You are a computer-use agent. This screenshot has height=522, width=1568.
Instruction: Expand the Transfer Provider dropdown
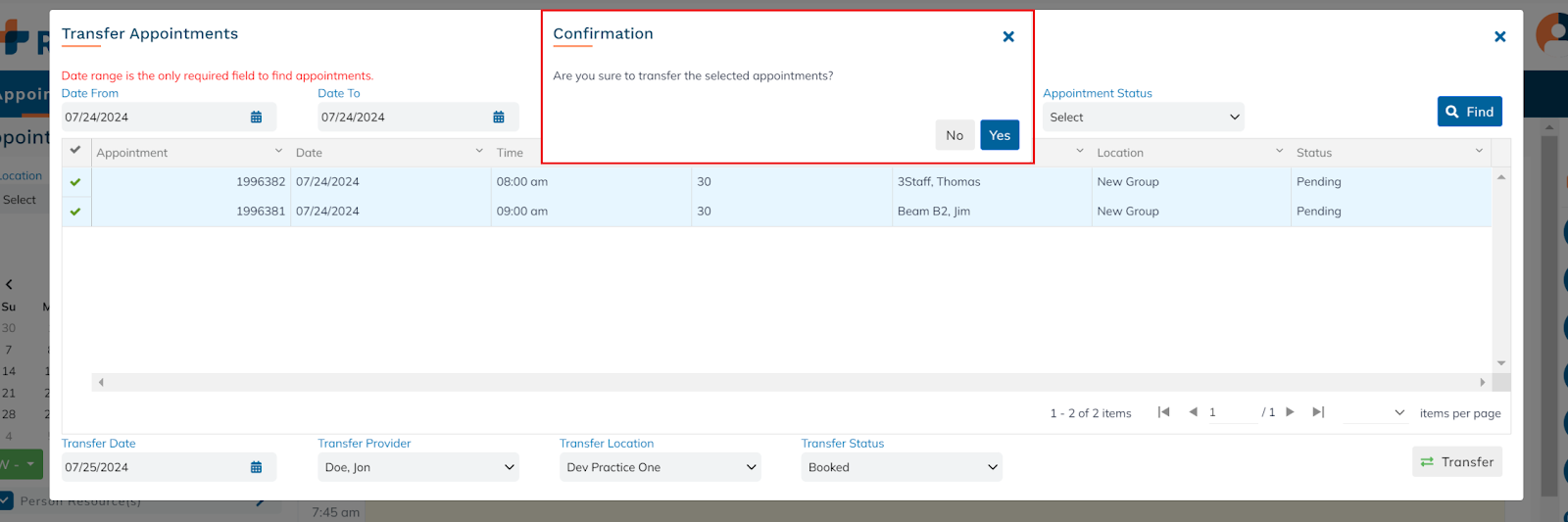tap(418, 468)
